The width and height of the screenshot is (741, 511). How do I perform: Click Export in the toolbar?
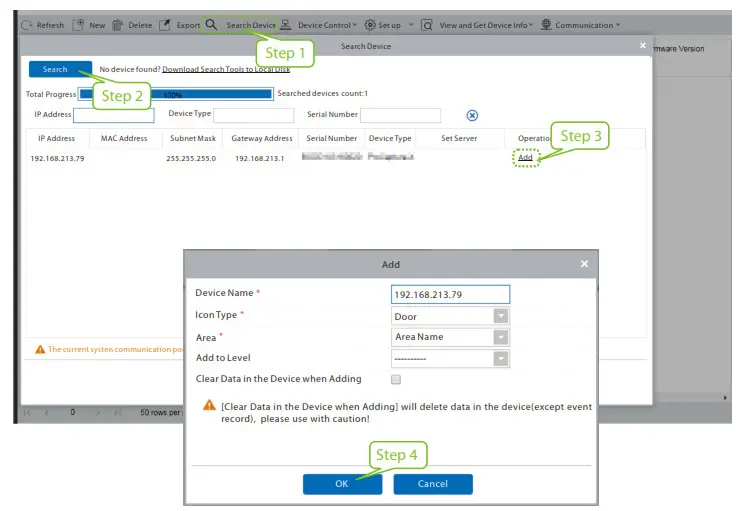tap(188, 25)
